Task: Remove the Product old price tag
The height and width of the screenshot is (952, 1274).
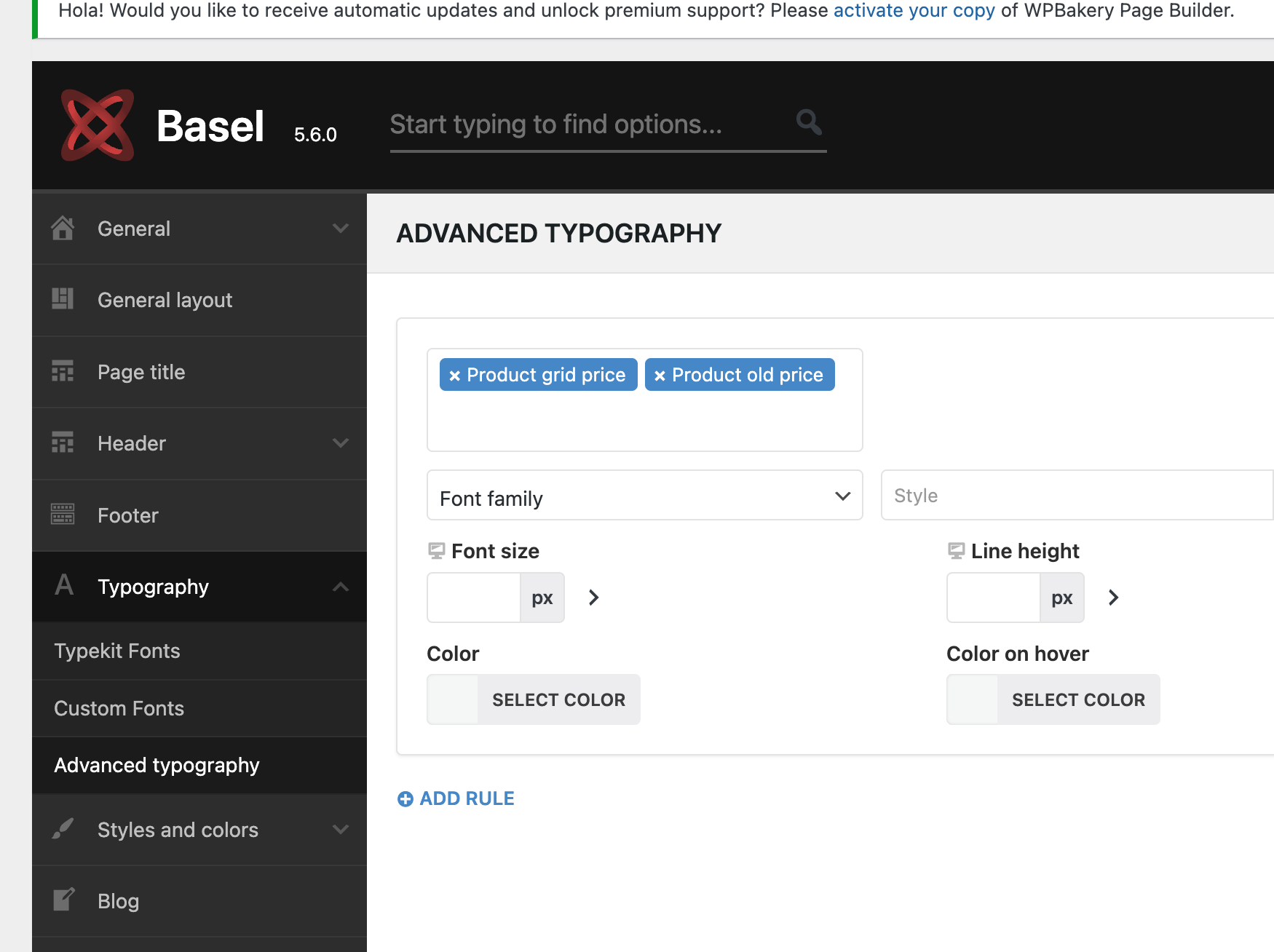Action: [x=660, y=376]
